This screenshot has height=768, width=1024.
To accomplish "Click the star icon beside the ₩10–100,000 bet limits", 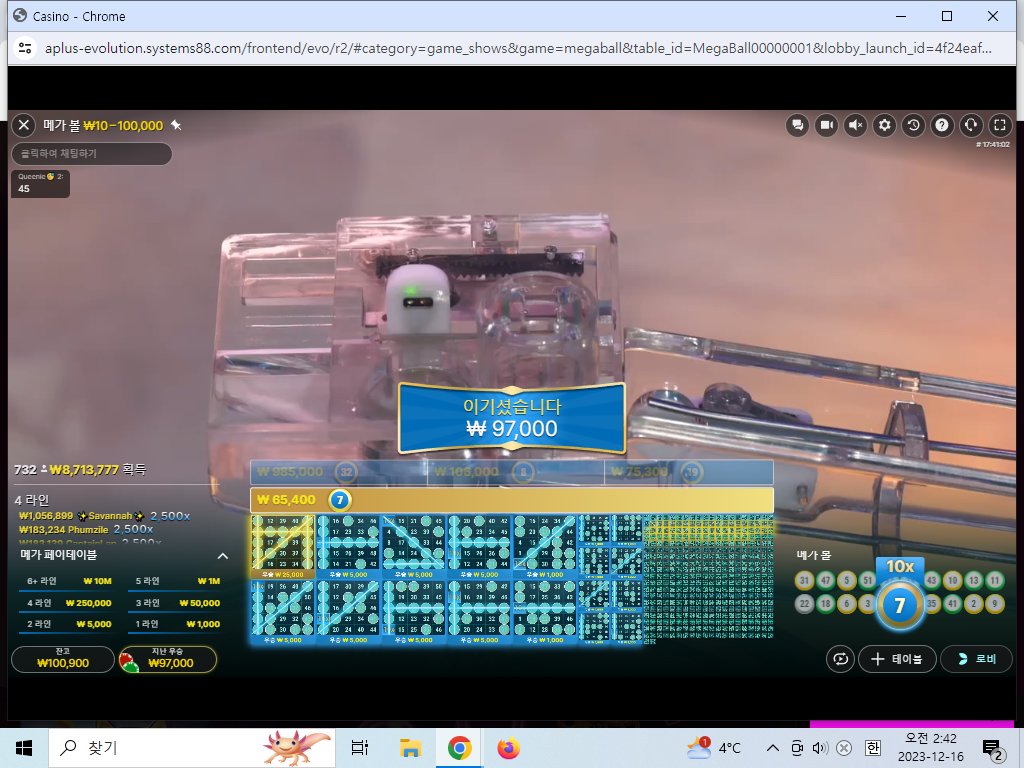I will [176, 125].
